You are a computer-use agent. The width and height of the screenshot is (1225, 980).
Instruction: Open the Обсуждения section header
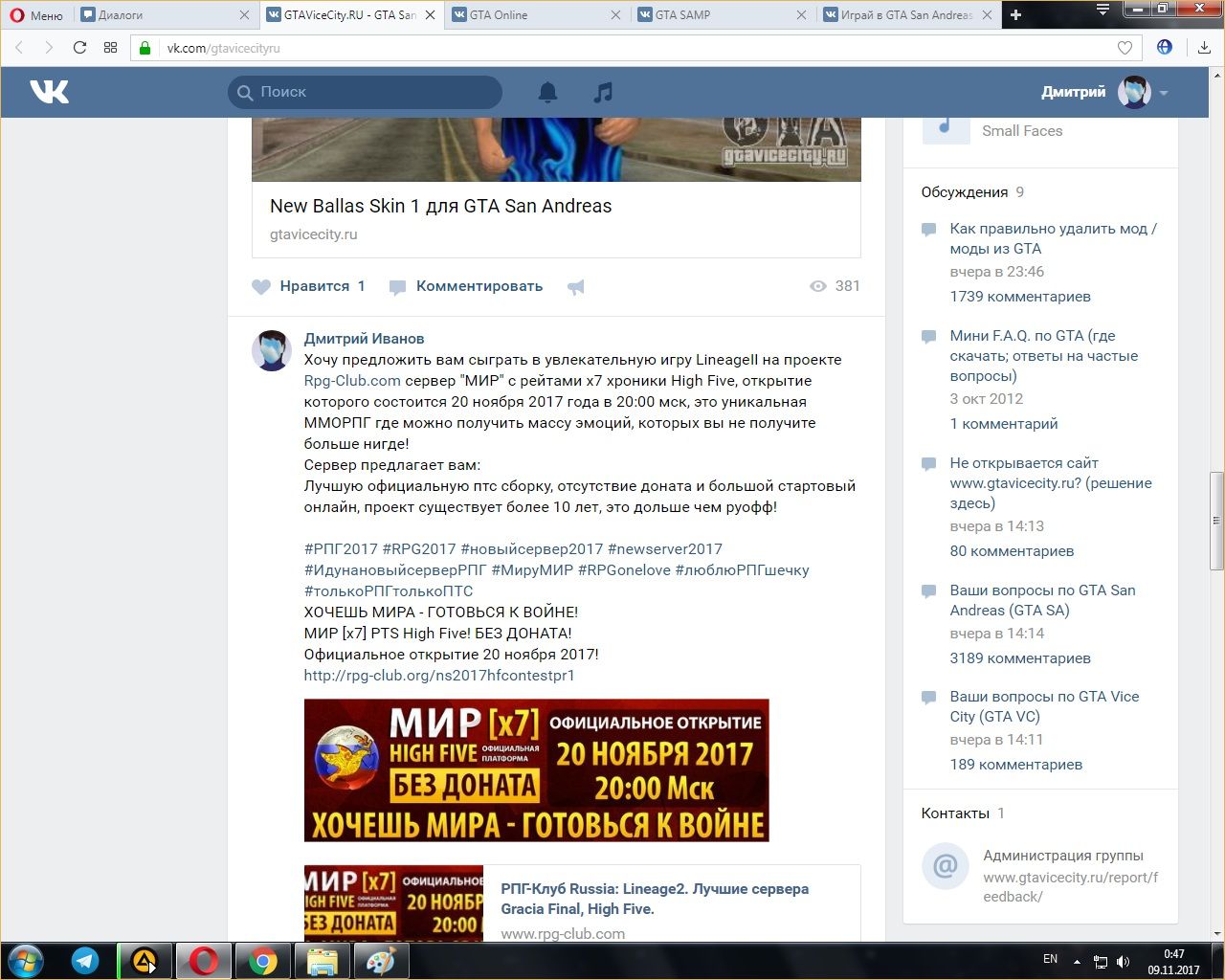coord(965,192)
